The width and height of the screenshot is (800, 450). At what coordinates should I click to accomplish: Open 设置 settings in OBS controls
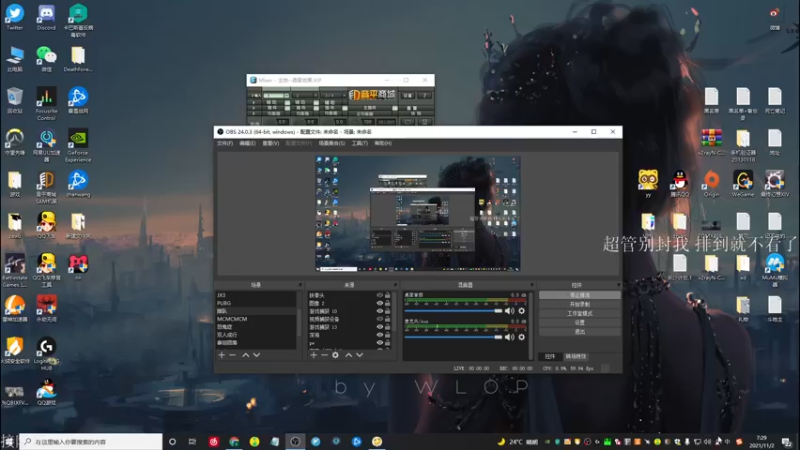tap(580, 323)
